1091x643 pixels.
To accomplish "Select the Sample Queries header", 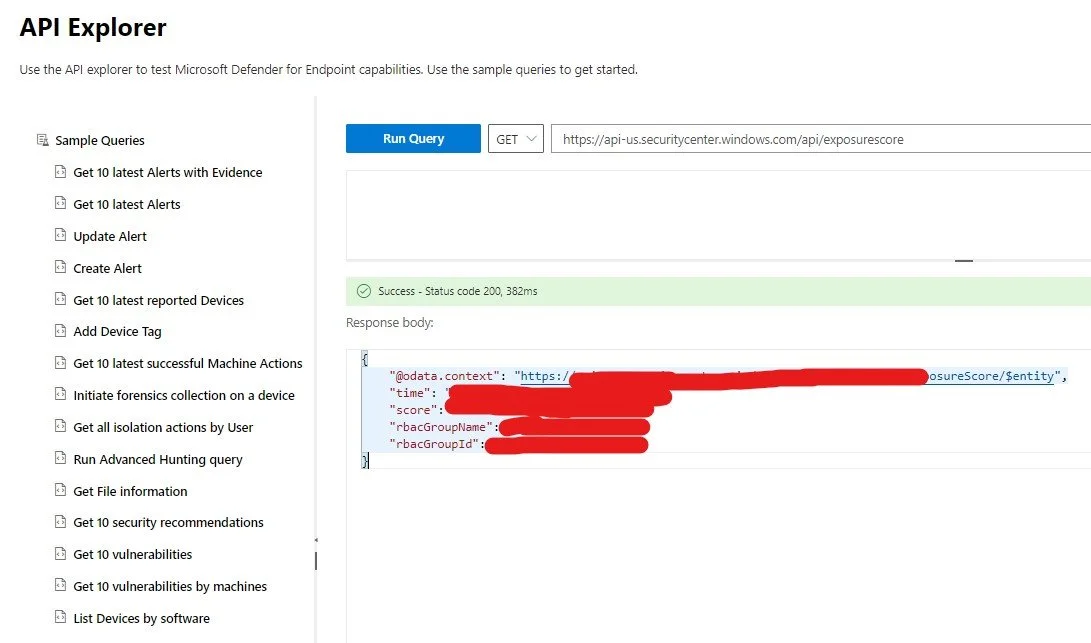I will click(x=99, y=141).
